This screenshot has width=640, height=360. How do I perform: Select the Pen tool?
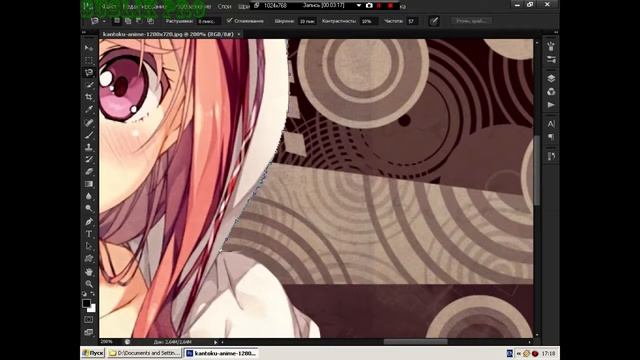tap(89, 222)
